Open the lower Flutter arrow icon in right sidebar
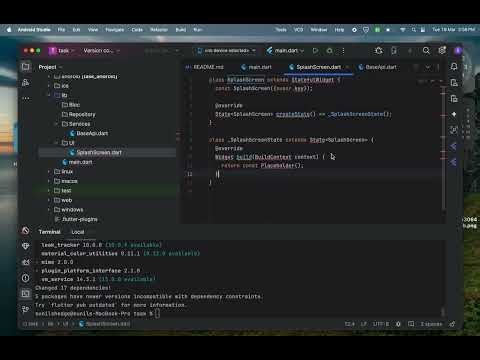 click(454, 162)
